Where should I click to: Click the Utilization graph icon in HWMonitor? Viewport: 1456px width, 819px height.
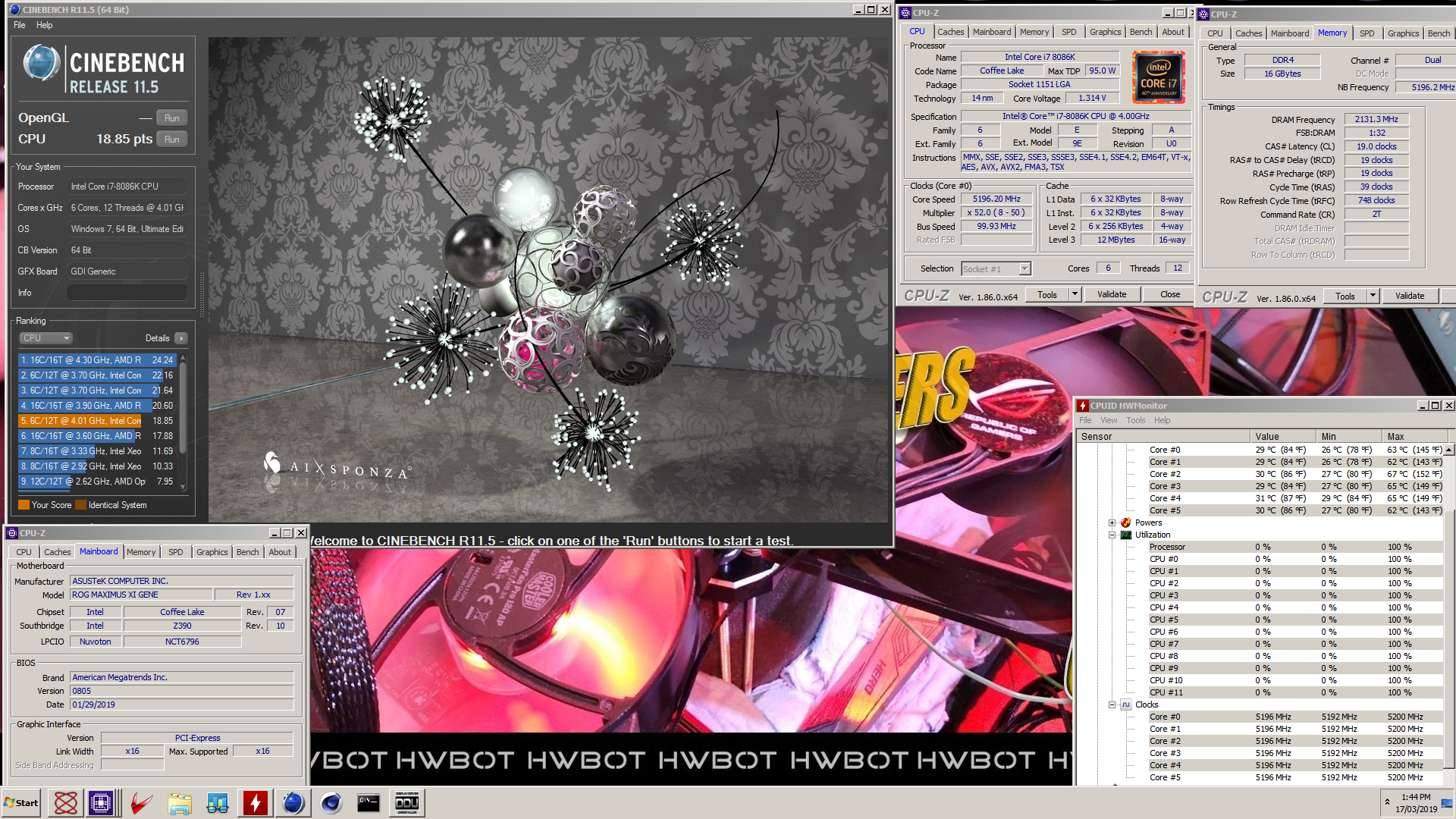(x=1126, y=535)
